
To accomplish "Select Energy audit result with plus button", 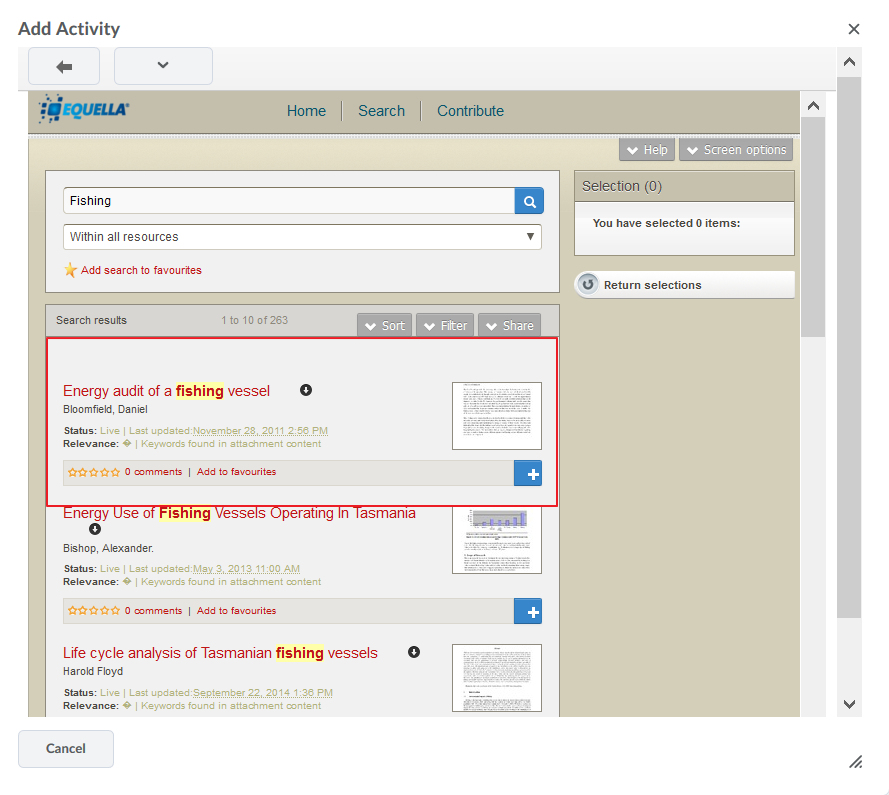I will pyautogui.click(x=528, y=473).
